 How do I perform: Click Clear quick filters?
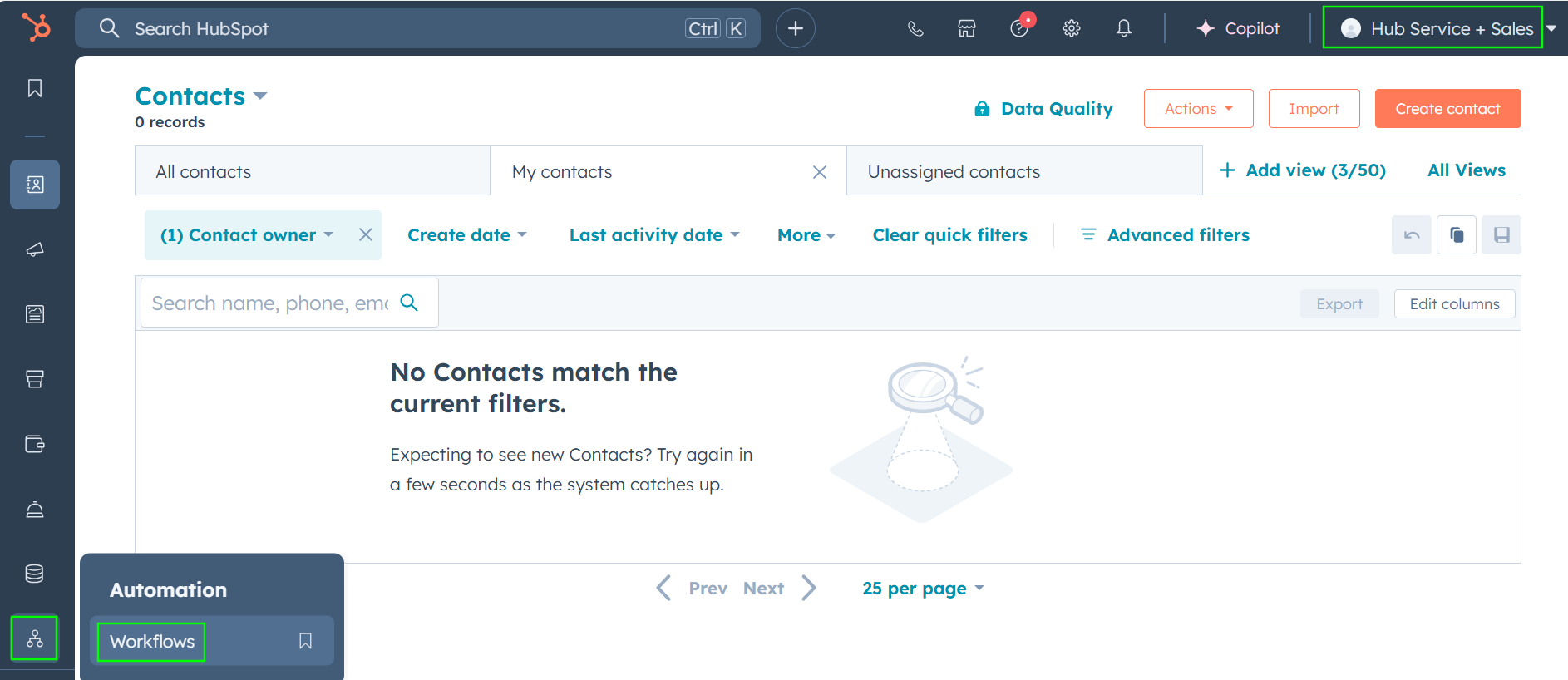tap(950, 235)
